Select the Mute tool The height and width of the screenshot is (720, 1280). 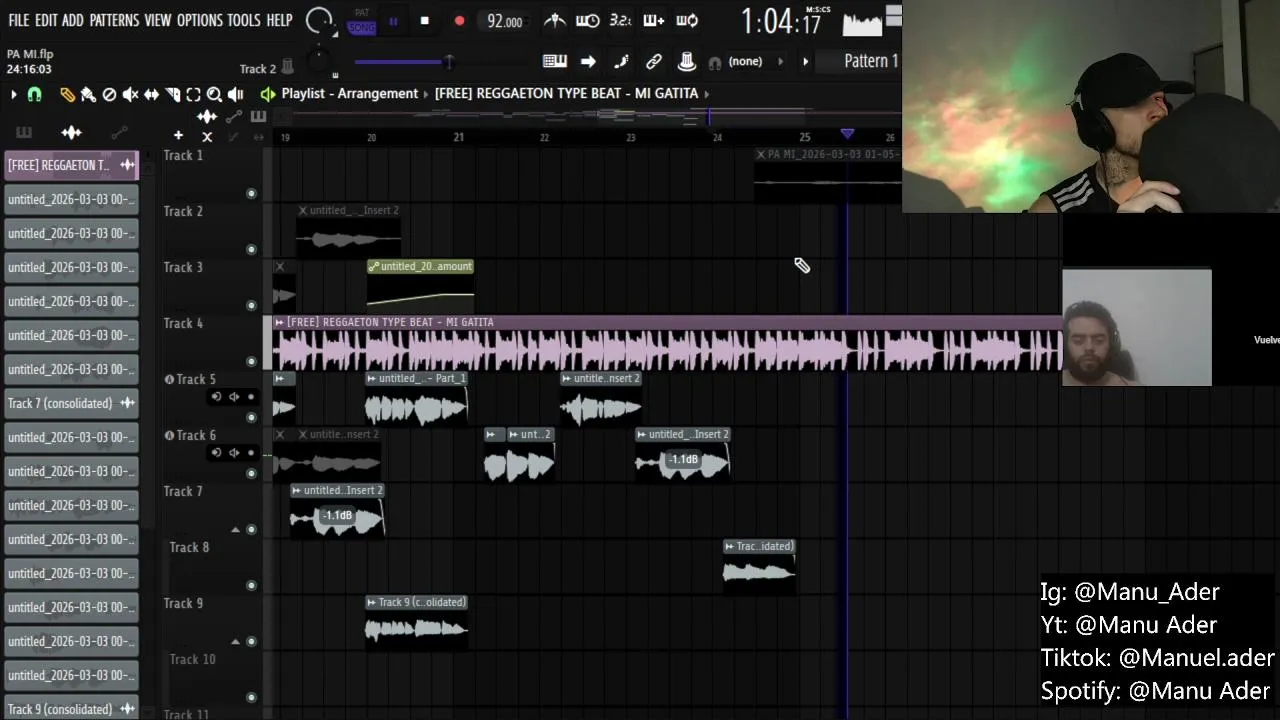pos(130,94)
